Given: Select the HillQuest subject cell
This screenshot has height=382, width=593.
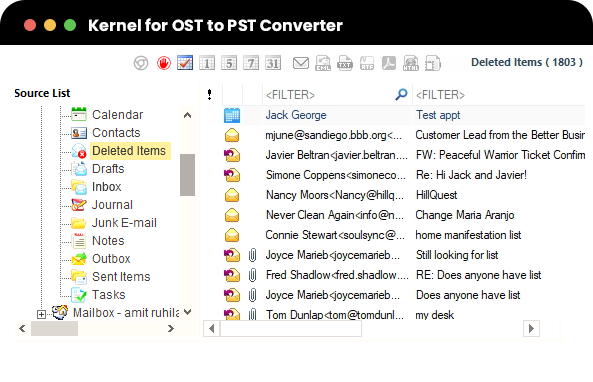Looking at the screenshot, I should click(436, 195).
